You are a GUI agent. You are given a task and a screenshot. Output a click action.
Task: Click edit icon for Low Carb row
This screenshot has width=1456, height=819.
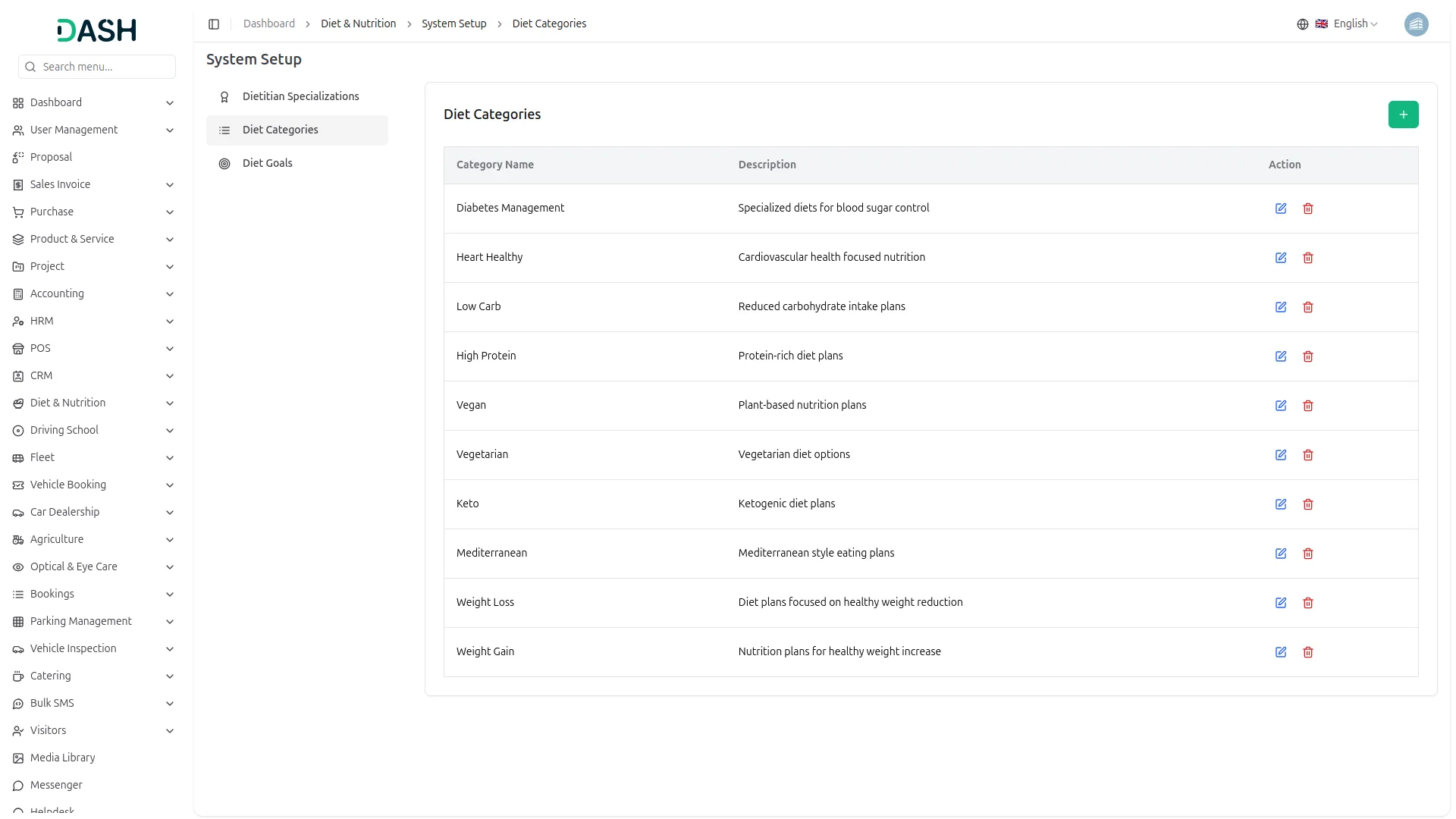[x=1281, y=307]
